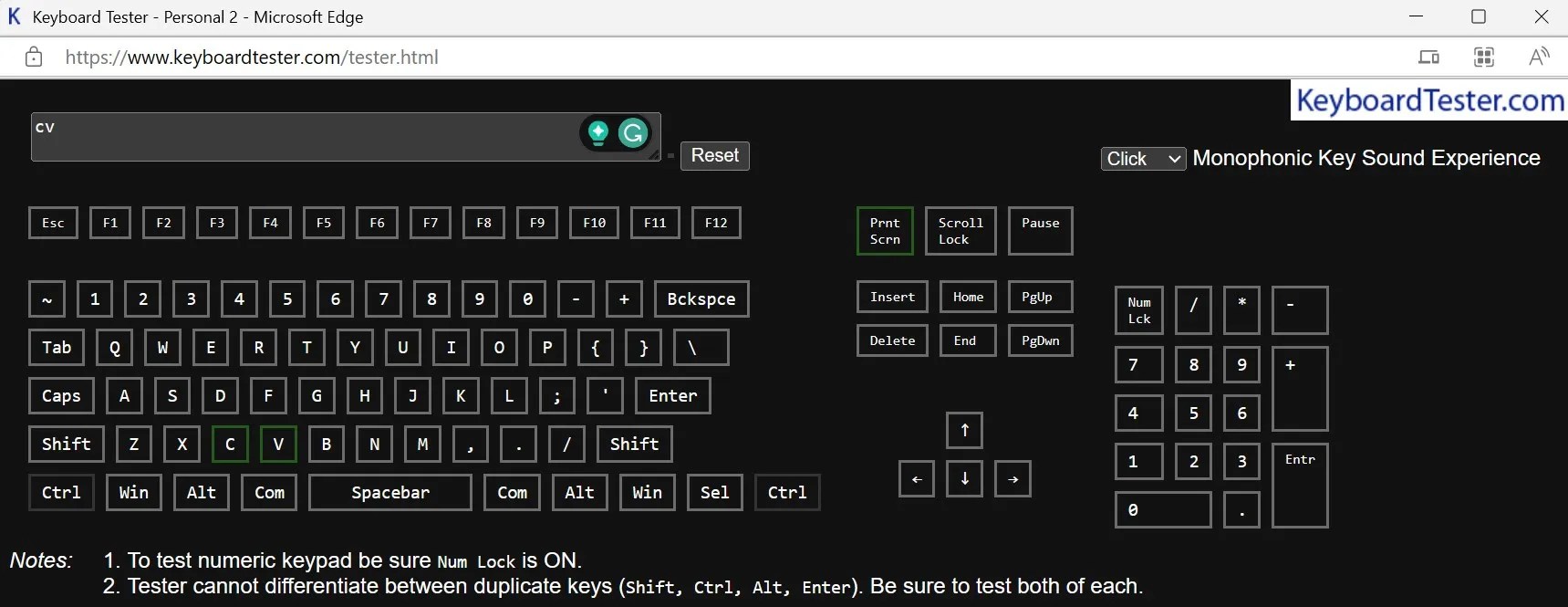
Task: Click the main Enter key
Action: point(673,396)
